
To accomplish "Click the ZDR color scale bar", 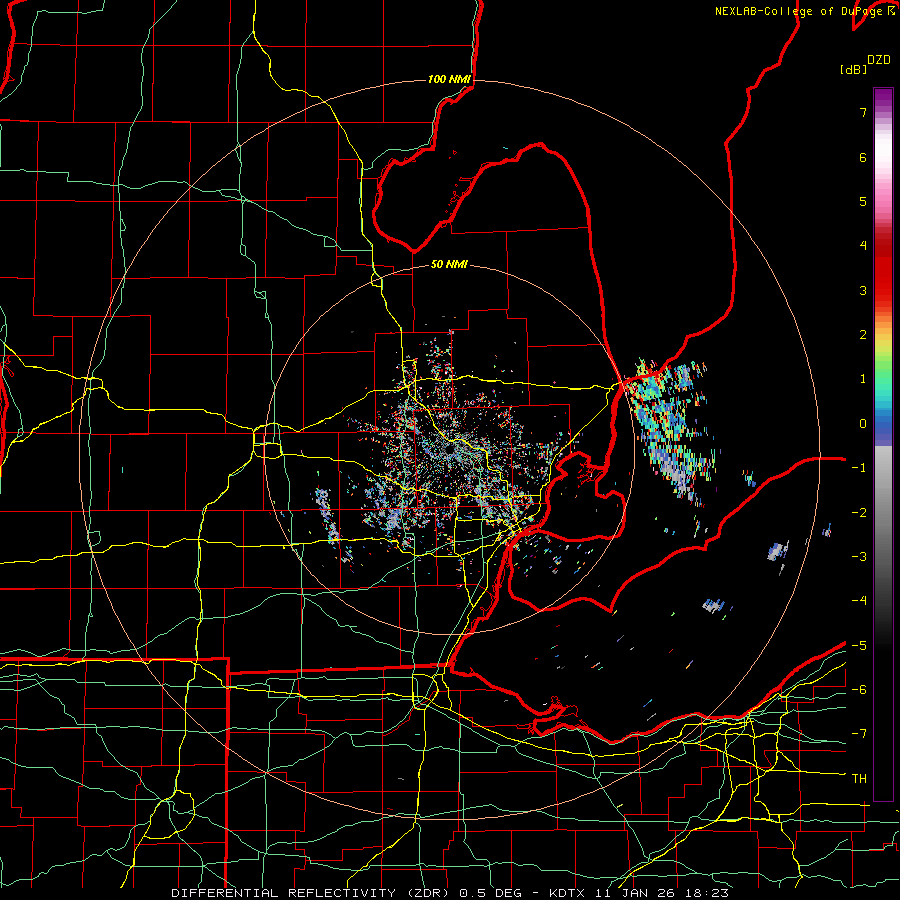I will click(883, 444).
